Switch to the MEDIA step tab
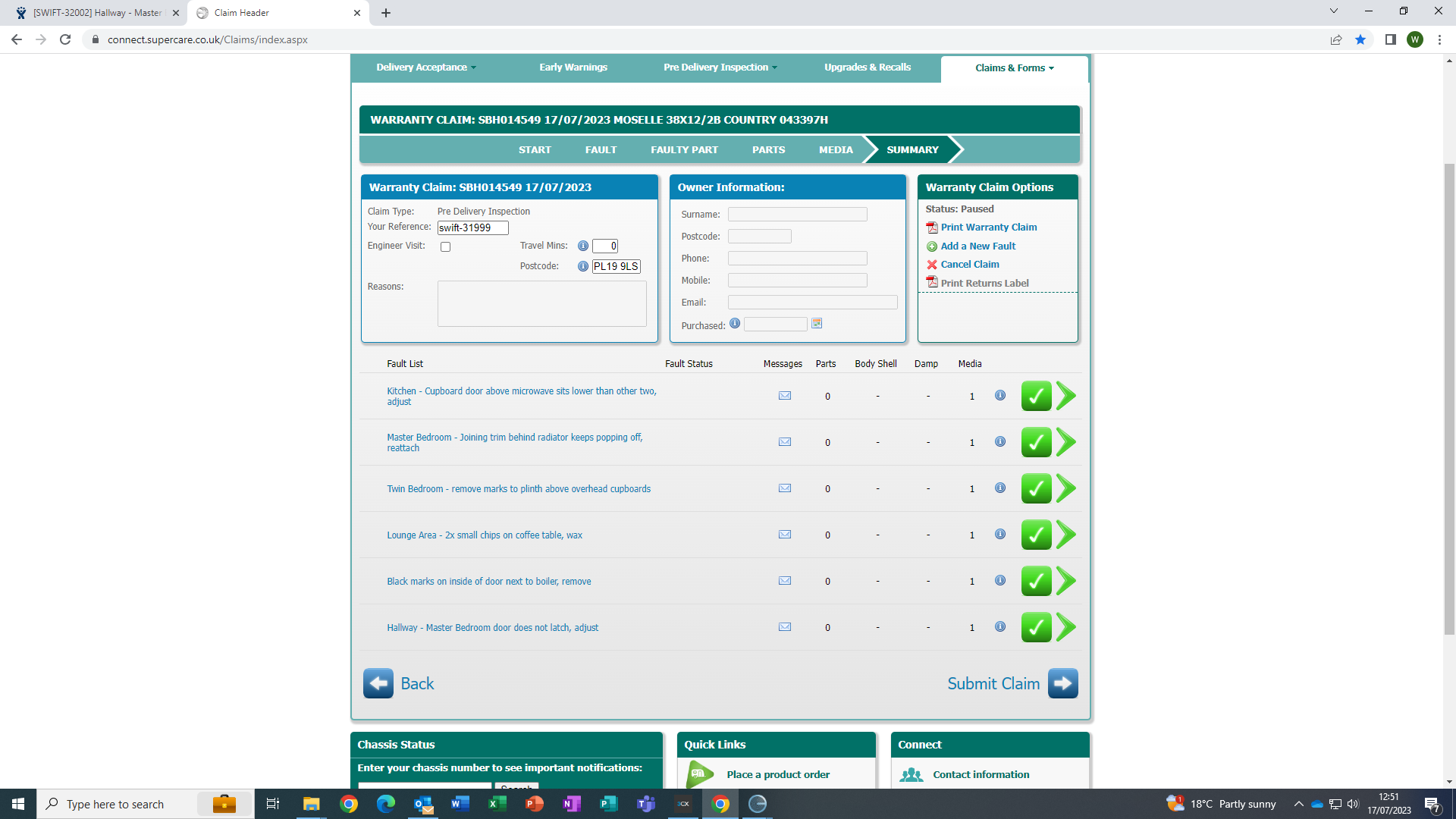Viewport: 1456px width, 819px height. (x=835, y=150)
